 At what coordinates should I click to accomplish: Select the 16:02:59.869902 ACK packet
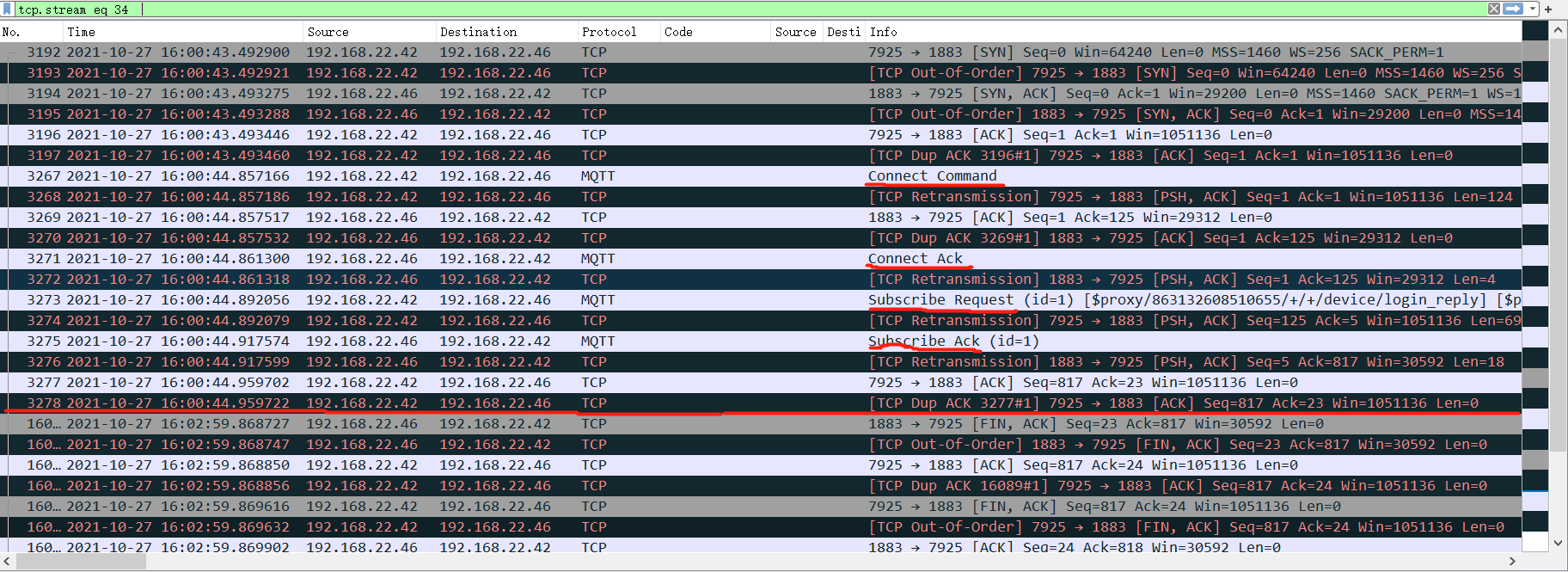click(x=761, y=545)
